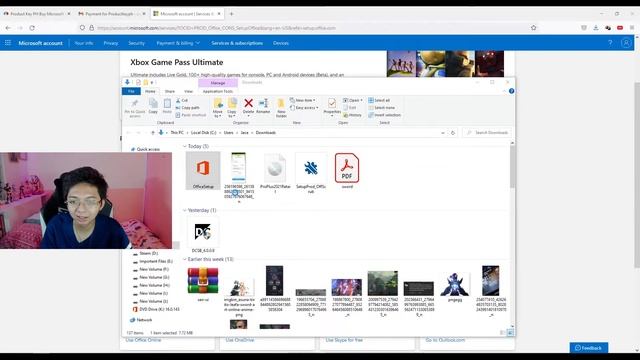Open the Copy to dropdown

pos(232,108)
